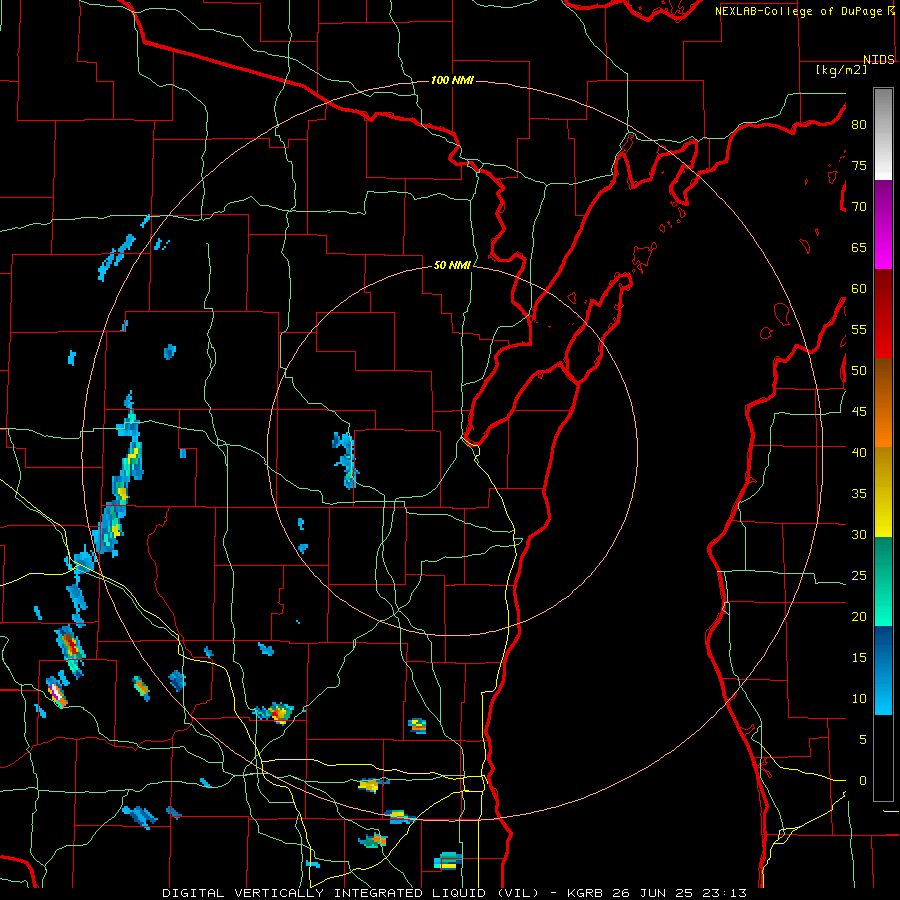Click the 15 value on color scale

coord(859,658)
